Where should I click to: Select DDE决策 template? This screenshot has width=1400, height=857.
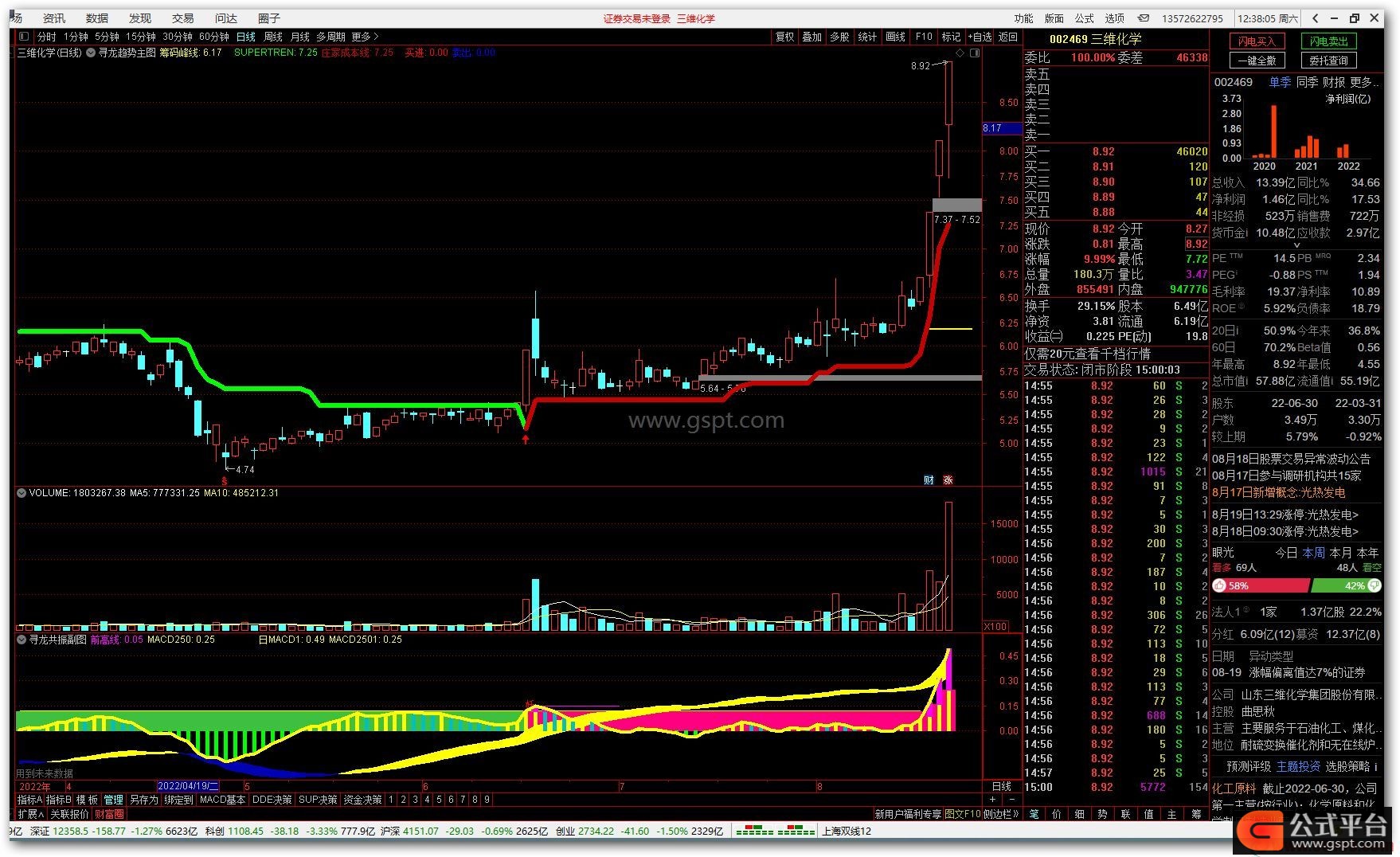[x=272, y=800]
